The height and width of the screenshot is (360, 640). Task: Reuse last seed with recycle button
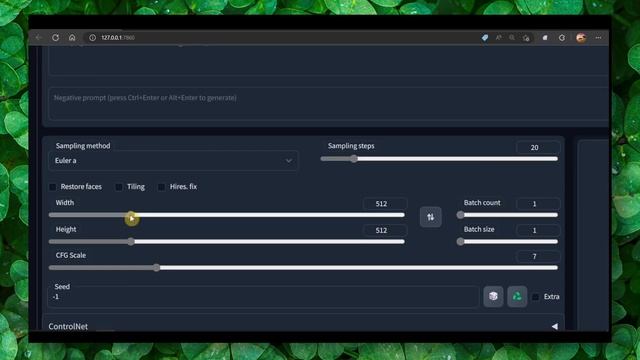click(517, 296)
